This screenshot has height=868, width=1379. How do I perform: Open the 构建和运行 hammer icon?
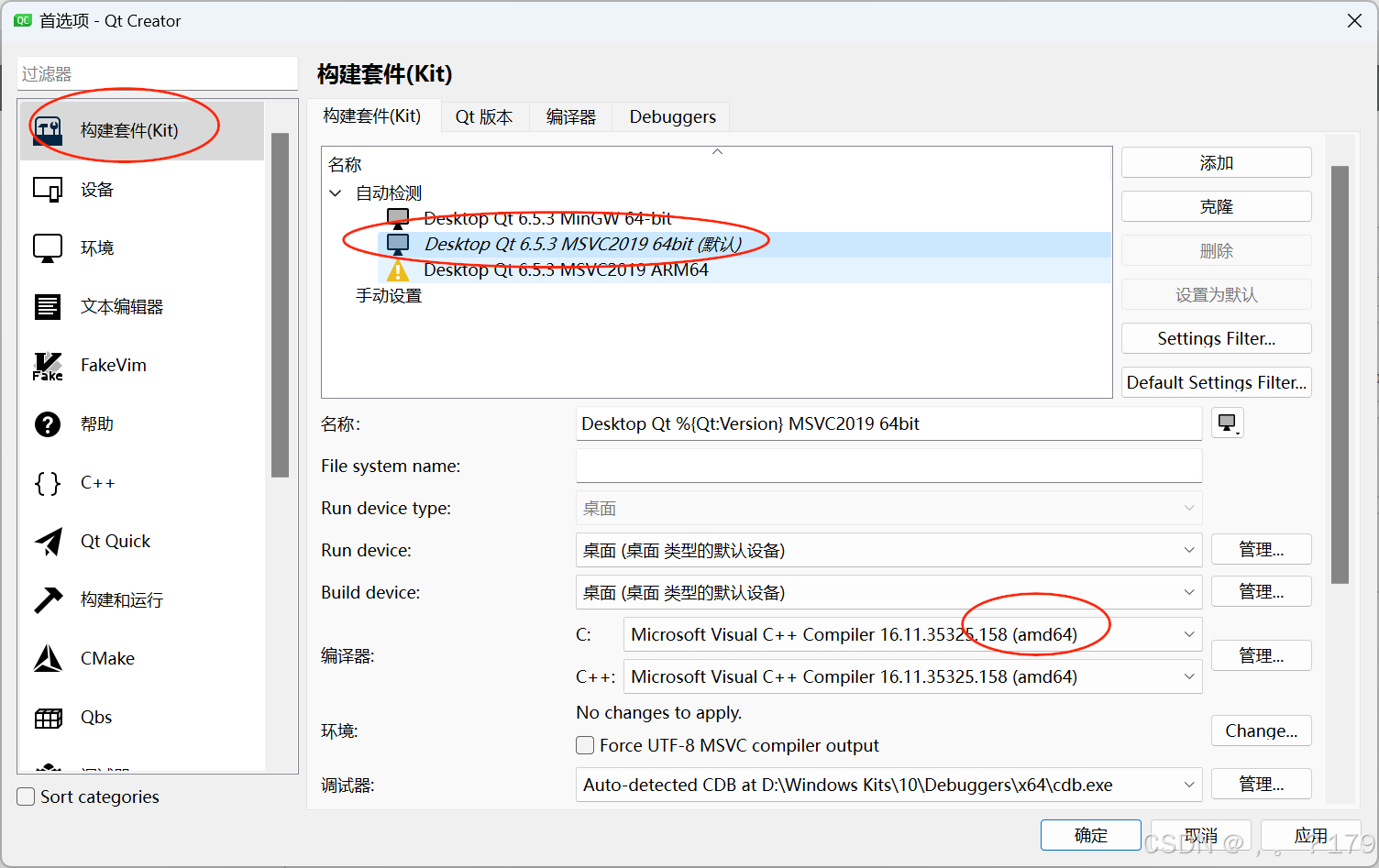(48, 600)
